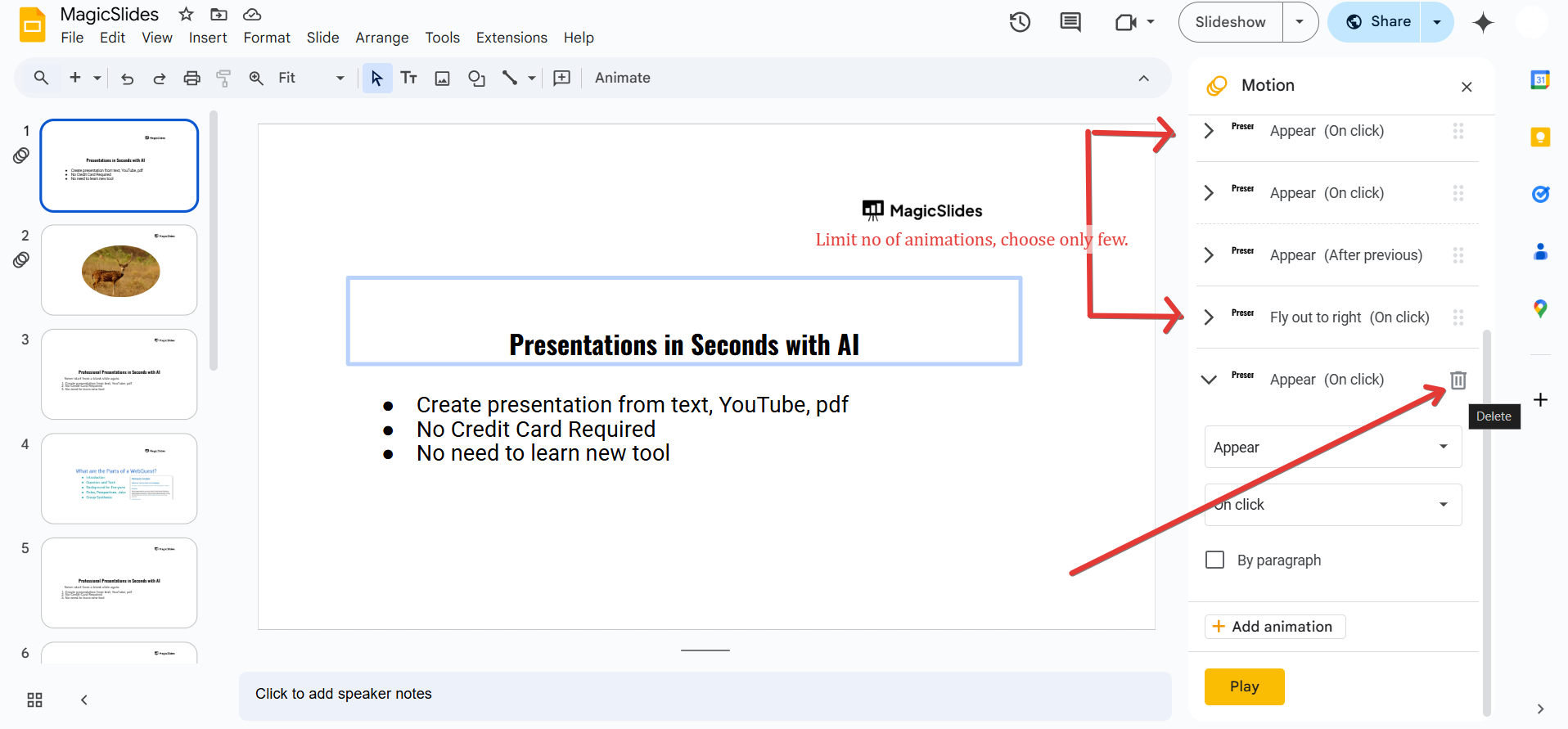1568x729 pixels.
Task: Open the Gemini sparkle assistant
Action: click(x=1483, y=22)
